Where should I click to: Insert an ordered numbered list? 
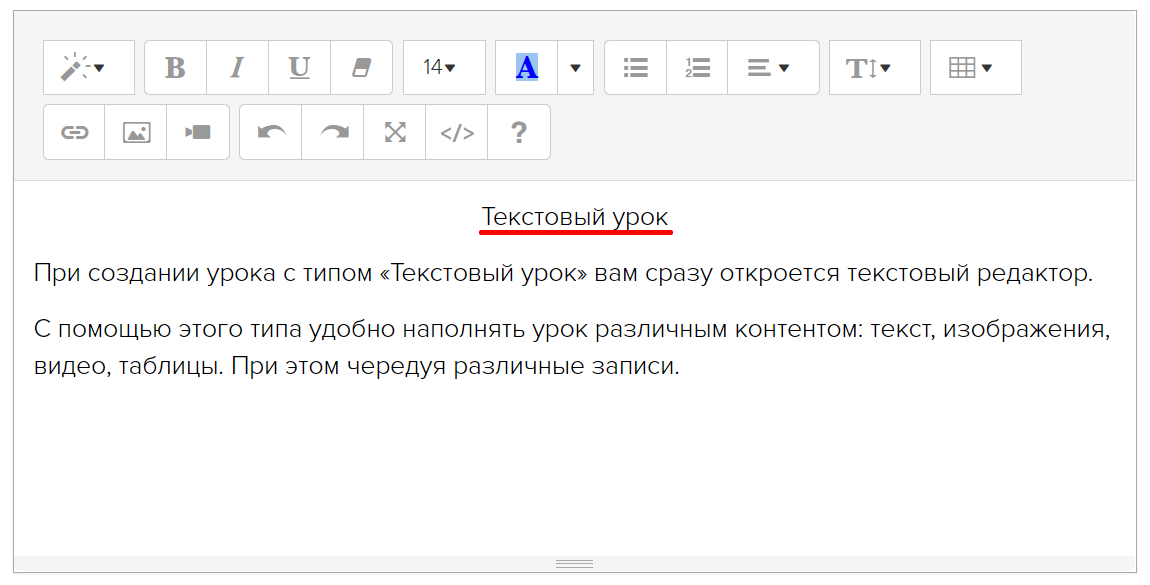click(697, 68)
